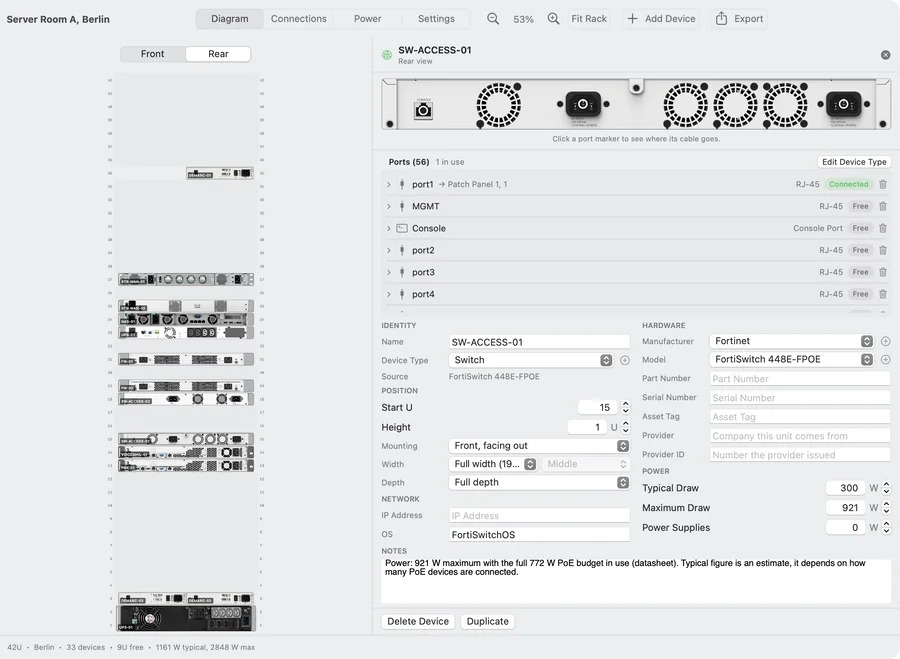Click the Maximum Draw stepper arrows
Viewport: 900px width, 659px height.
click(886, 507)
